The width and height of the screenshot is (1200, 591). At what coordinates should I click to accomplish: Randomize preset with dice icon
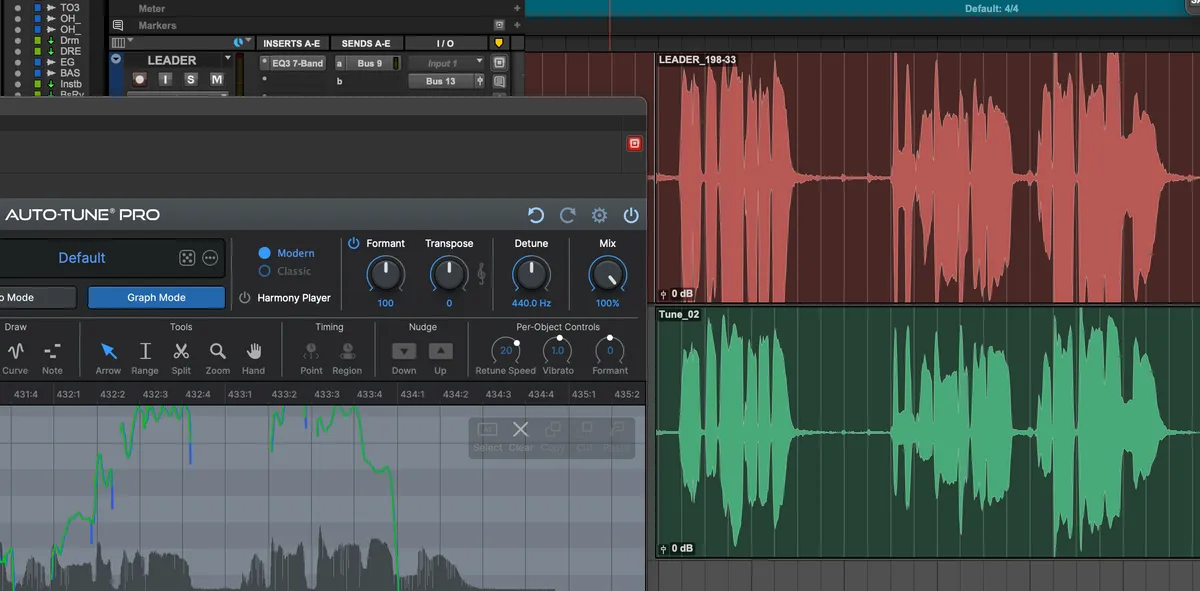pos(187,258)
